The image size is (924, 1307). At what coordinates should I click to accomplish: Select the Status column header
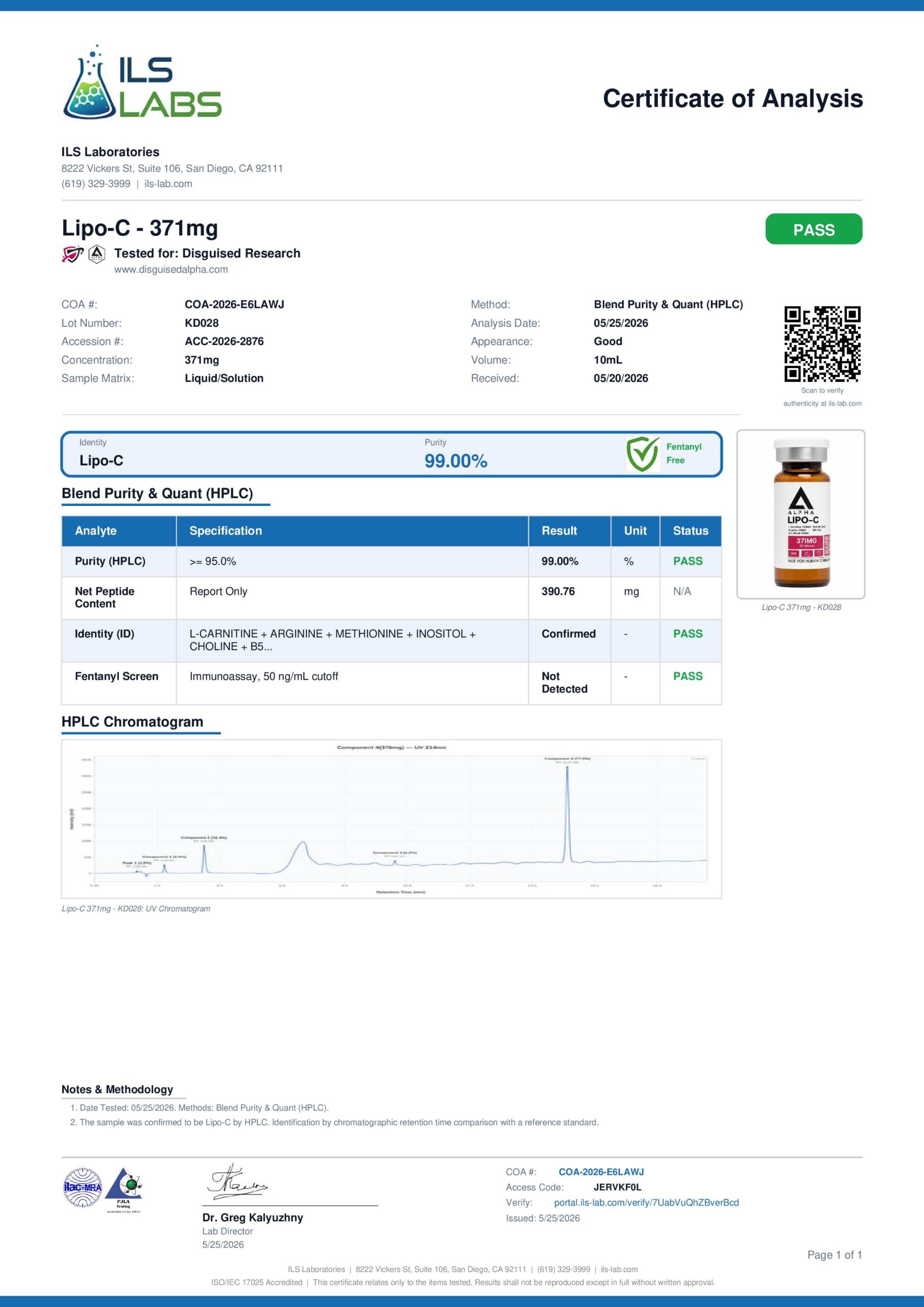point(691,530)
